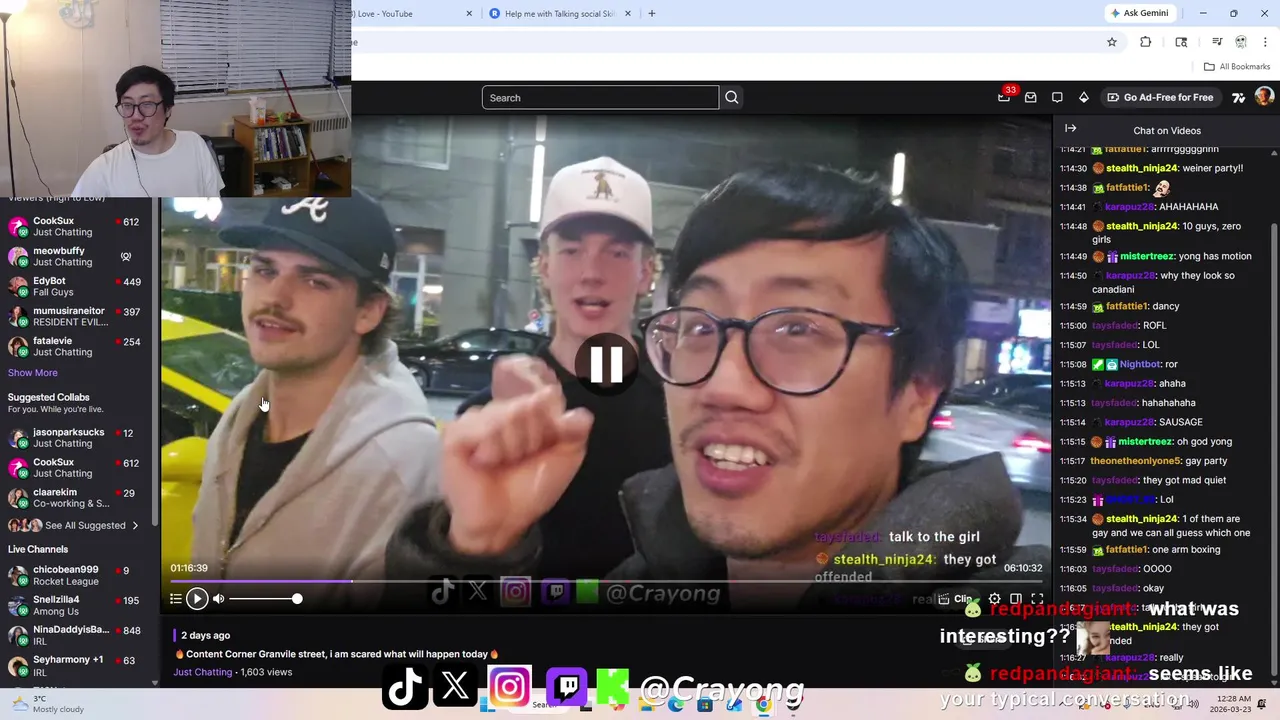Open Twitch notifications with 33 badge
This screenshot has width=1280, height=720.
click(1005, 97)
